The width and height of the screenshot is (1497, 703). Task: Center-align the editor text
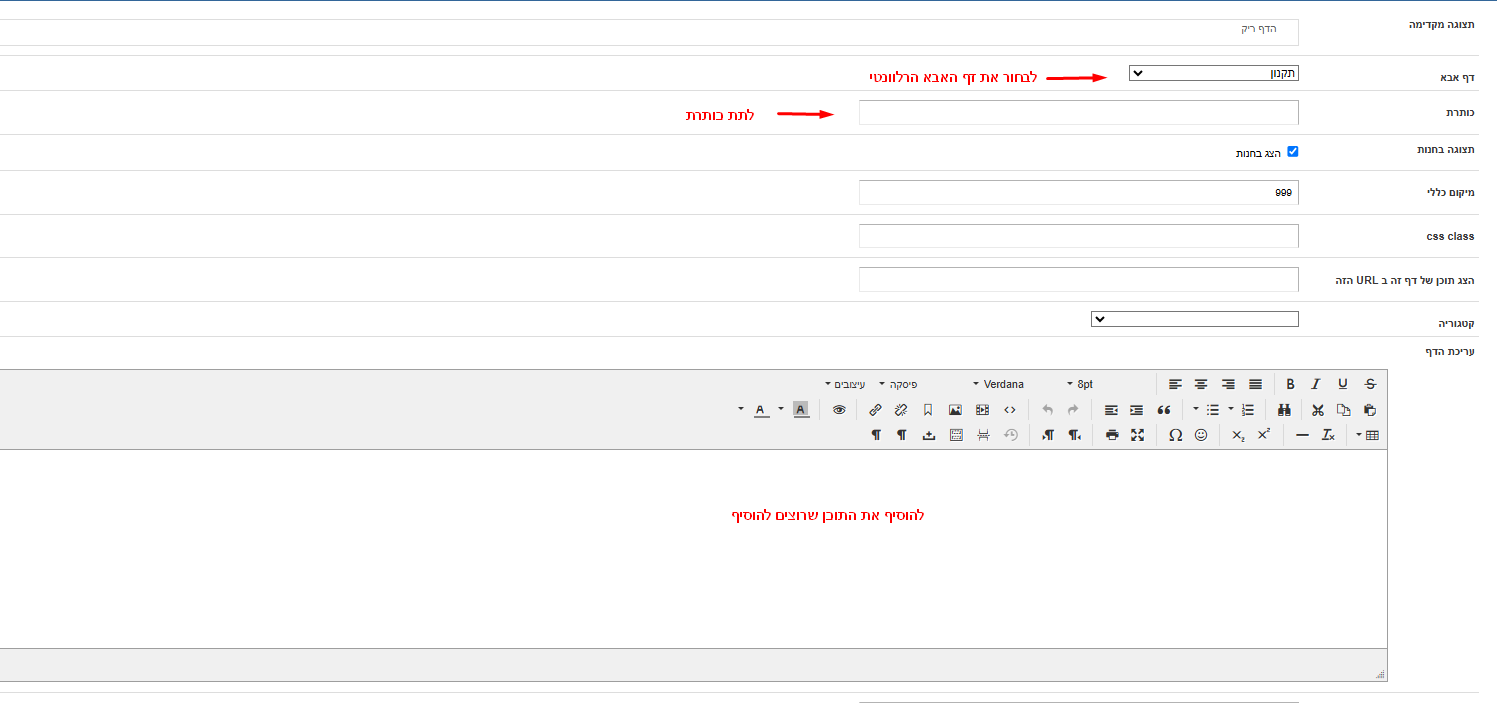coord(1201,384)
